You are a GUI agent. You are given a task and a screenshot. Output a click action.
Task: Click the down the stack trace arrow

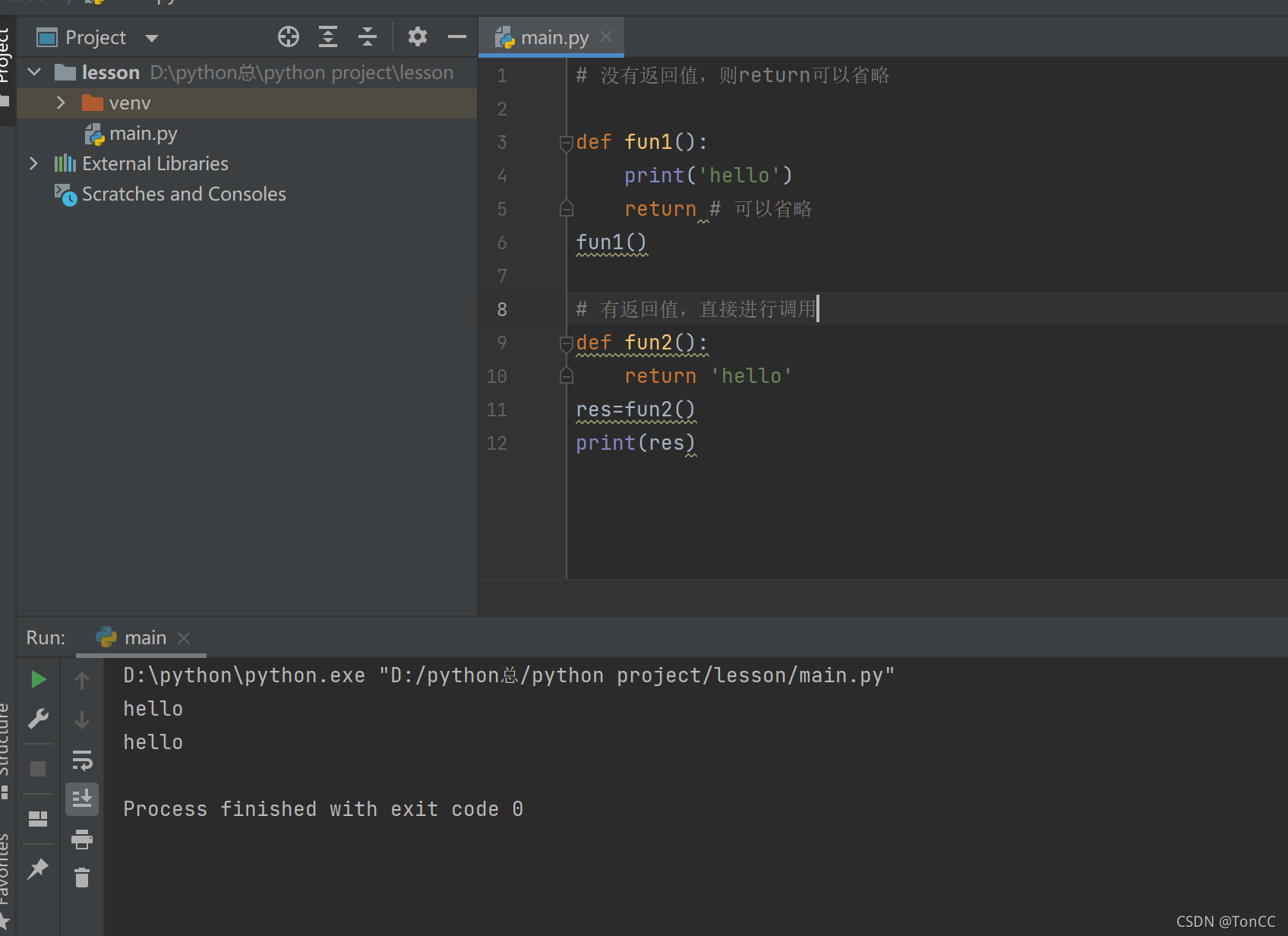pyautogui.click(x=82, y=719)
